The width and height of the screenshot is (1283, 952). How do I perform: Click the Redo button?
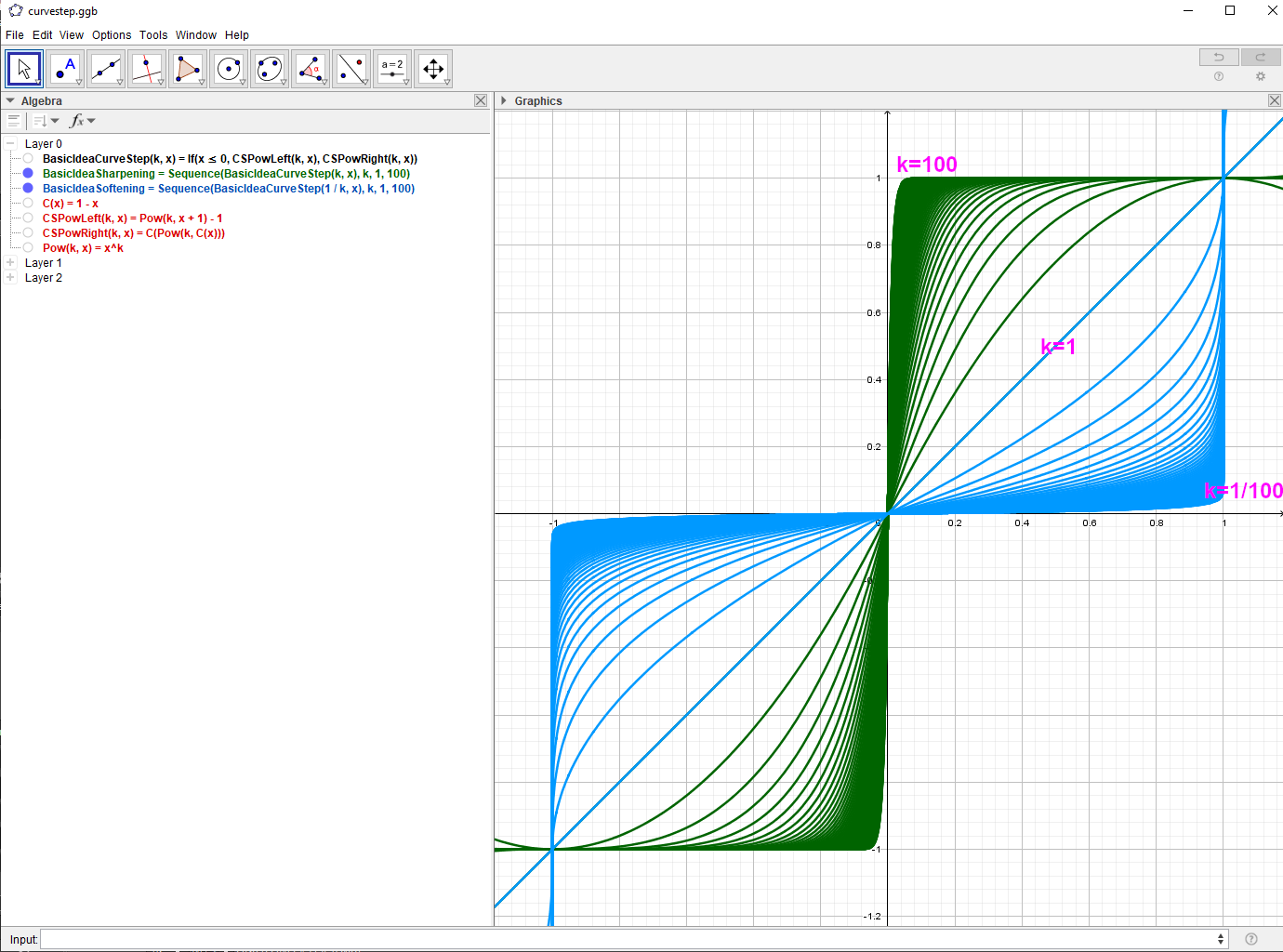(x=1261, y=57)
